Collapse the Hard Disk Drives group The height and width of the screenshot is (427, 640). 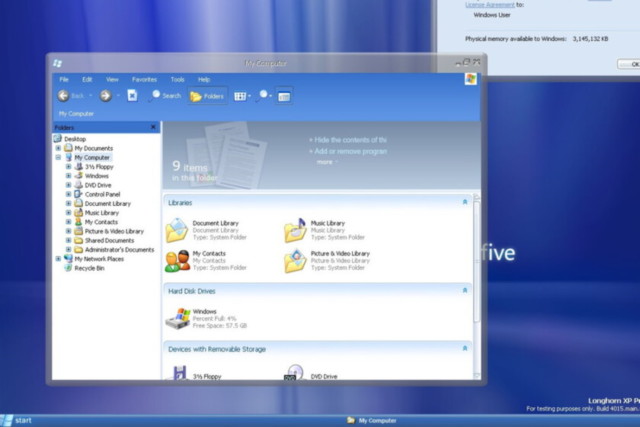pyautogui.click(x=464, y=290)
